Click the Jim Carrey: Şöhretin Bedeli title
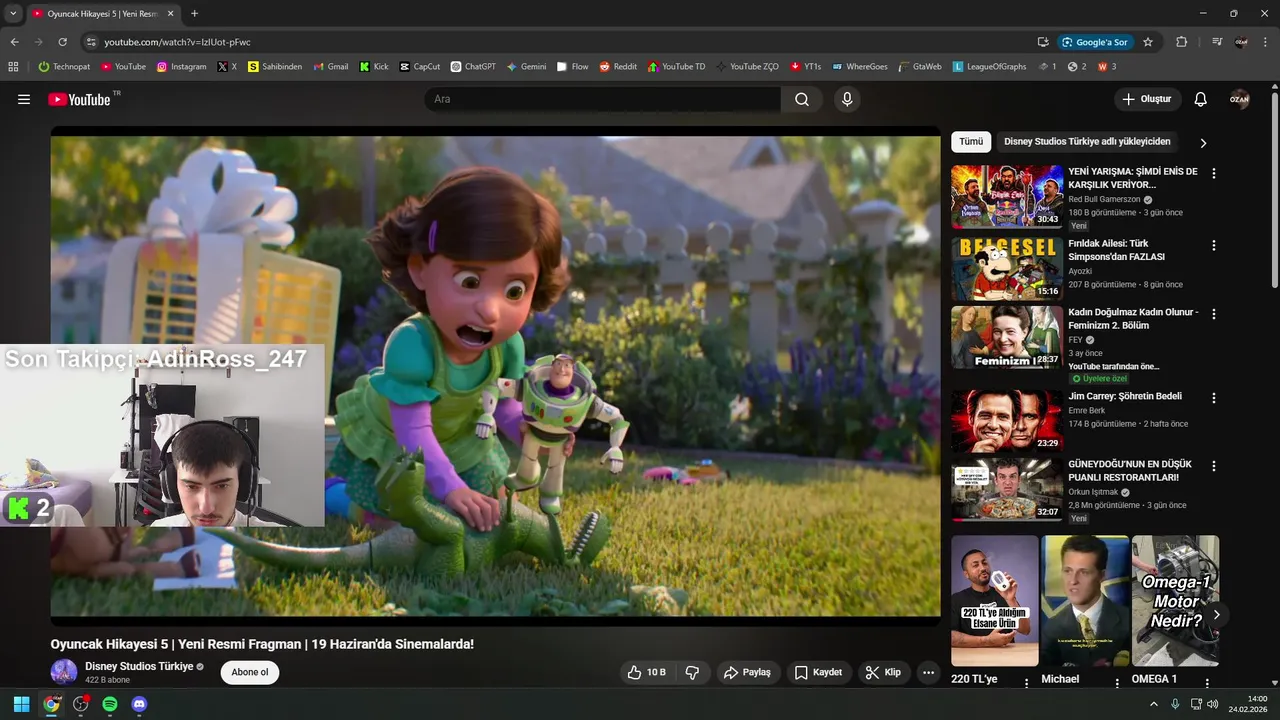 coord(1125,396)
